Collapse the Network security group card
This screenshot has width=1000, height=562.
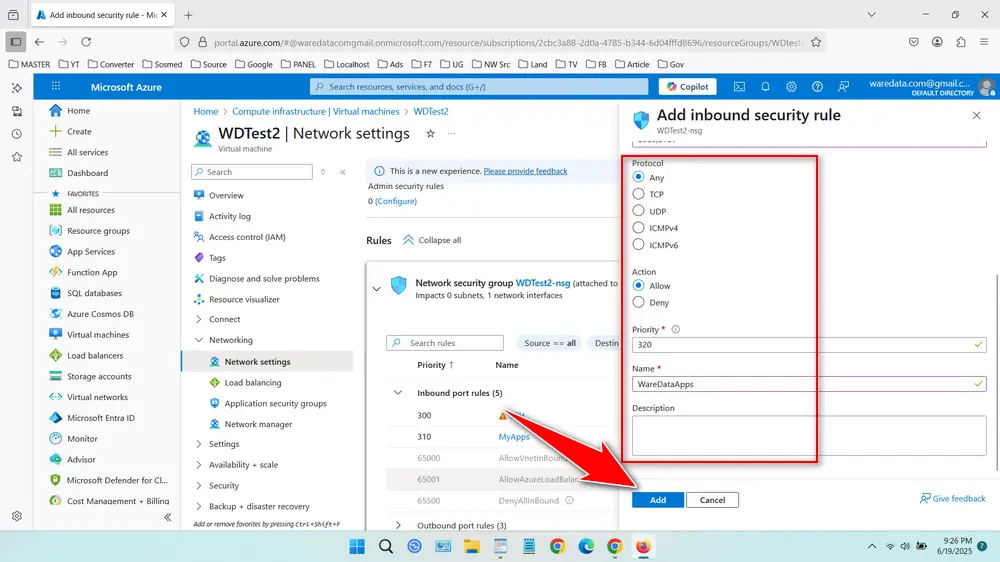pyautogui.click(x=376, y=289)
